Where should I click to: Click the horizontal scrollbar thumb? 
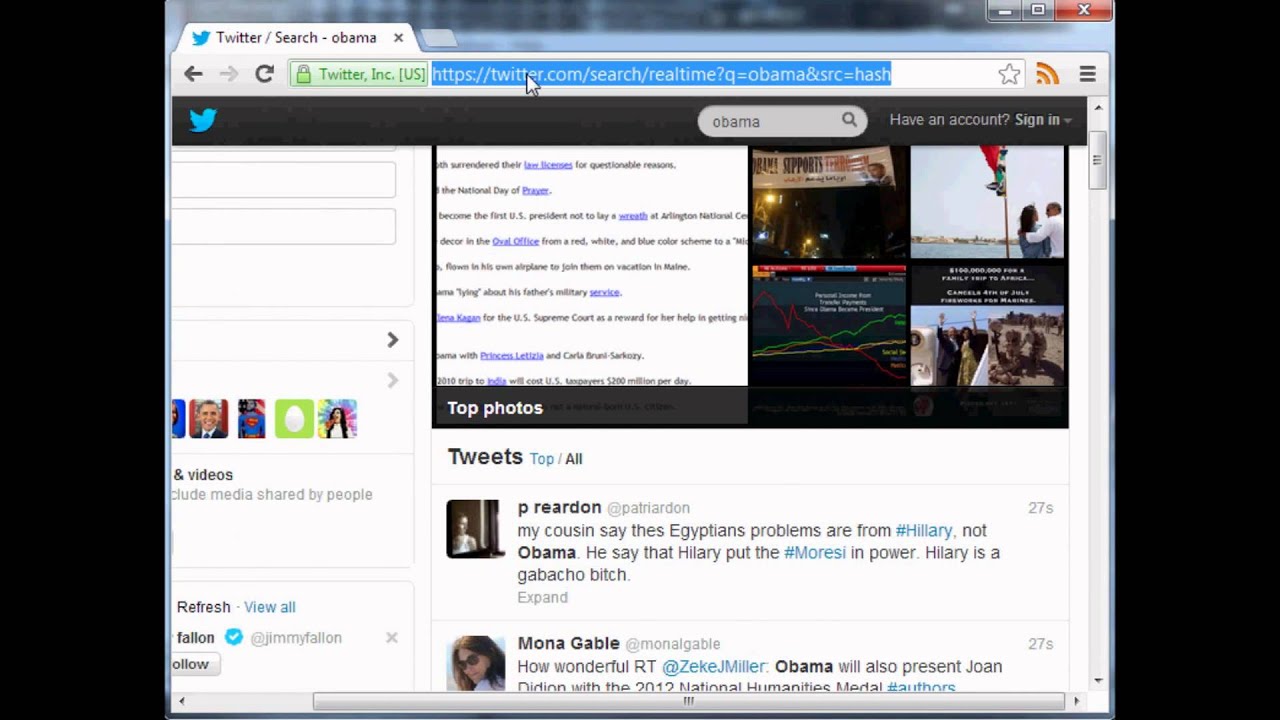click(689, 701)
